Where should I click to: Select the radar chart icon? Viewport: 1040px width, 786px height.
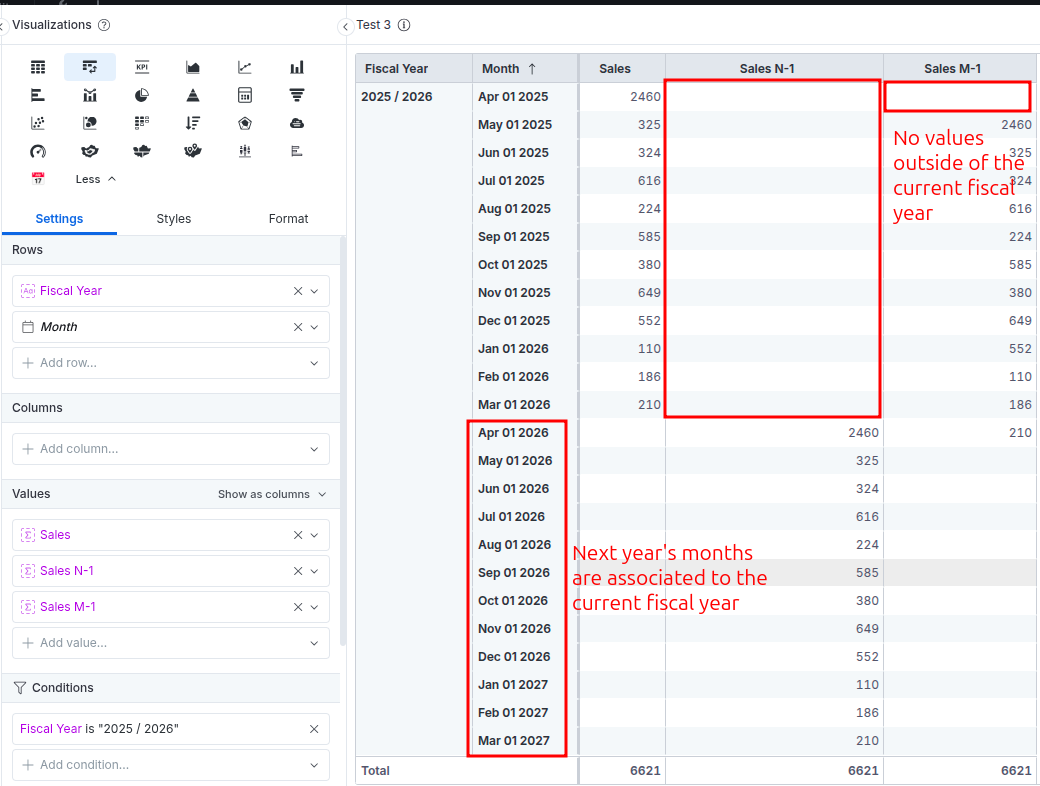pyautogui.click(x=245, y=123)
